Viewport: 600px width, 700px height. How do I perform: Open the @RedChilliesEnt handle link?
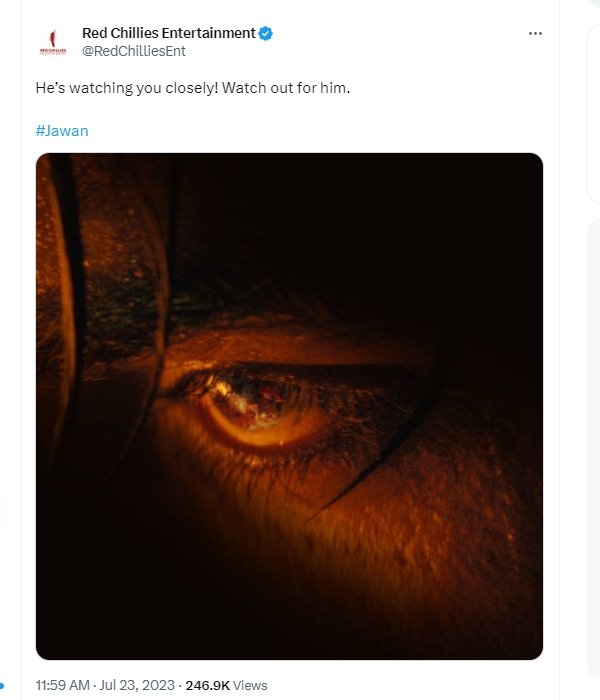click(x=134, y=51)
